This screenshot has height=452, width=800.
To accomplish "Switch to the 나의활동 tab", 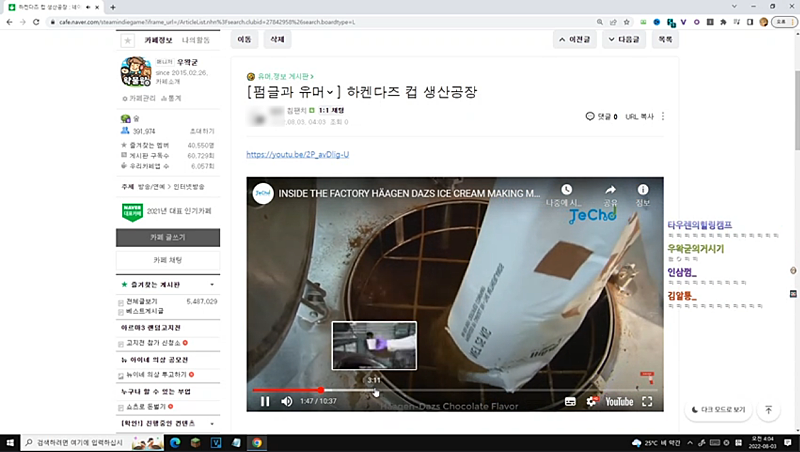I will (x=195, y=40).
